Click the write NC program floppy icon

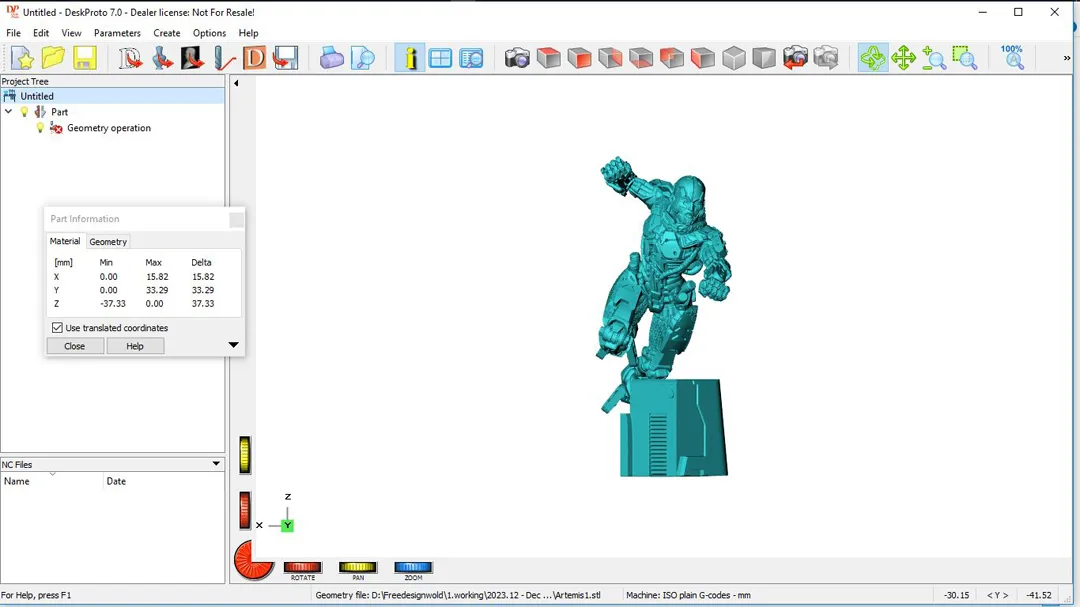285,59
